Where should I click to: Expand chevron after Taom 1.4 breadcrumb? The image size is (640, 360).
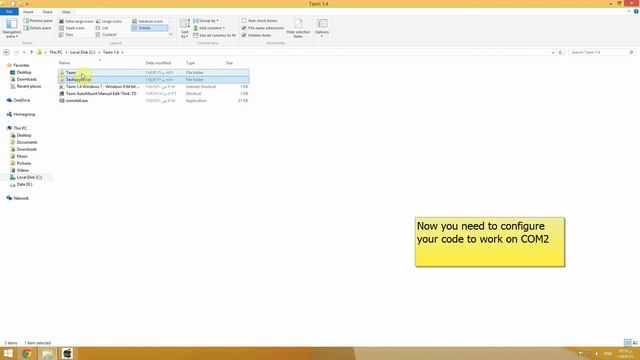click(122, 52)
